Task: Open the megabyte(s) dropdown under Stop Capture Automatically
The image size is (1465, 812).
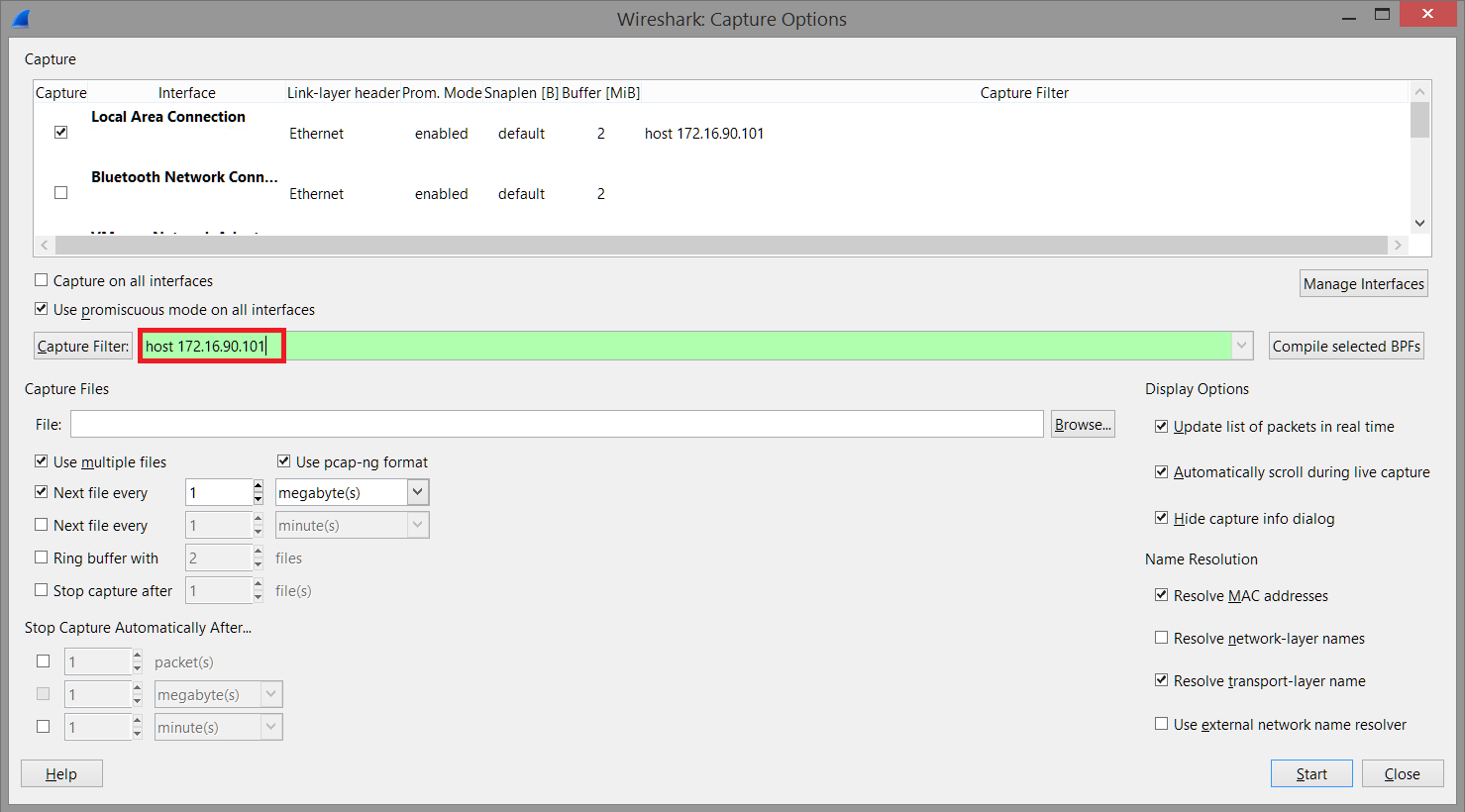Action: coord(271,694)
